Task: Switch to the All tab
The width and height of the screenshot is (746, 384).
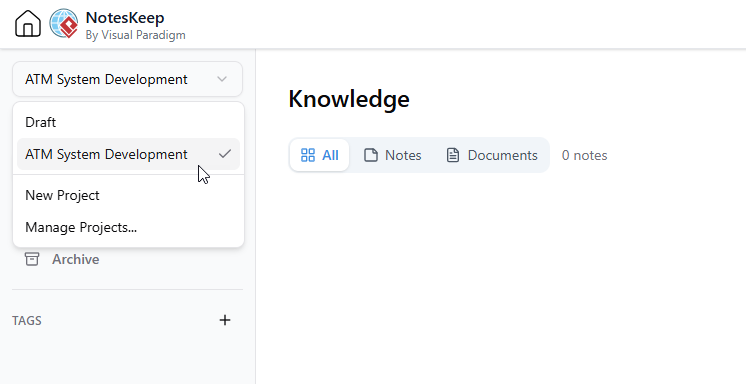Action: 320,155
